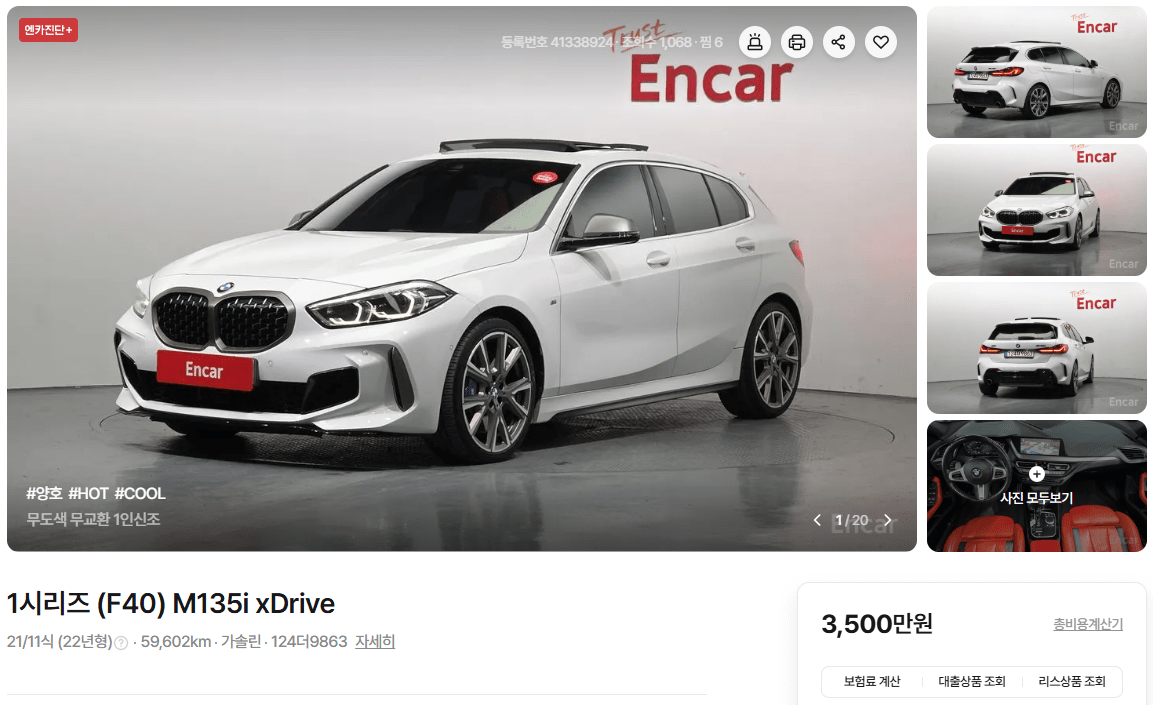
Task: Open the 총비용계산기 link
Action: pos(1088,624)
